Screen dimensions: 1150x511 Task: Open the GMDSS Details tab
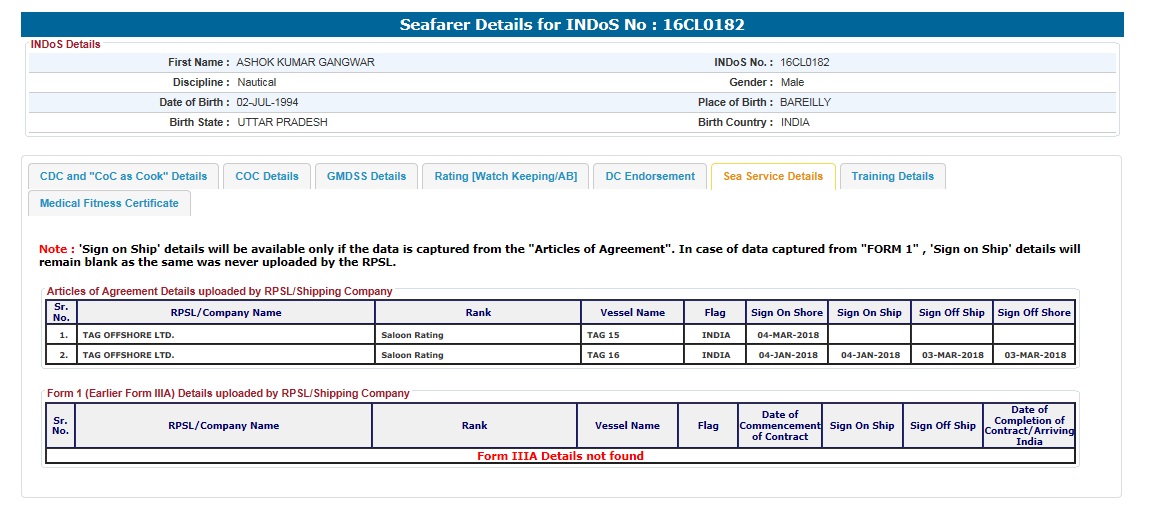(x=367, y=176)
